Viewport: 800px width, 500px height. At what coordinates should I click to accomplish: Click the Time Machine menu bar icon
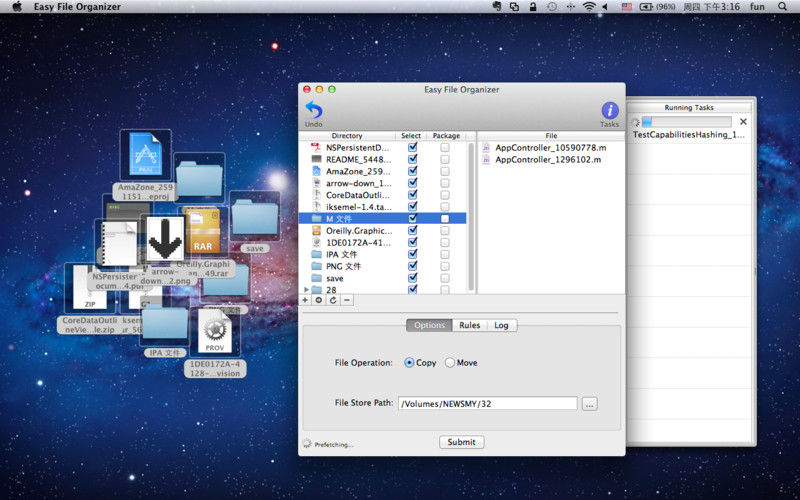552,7
